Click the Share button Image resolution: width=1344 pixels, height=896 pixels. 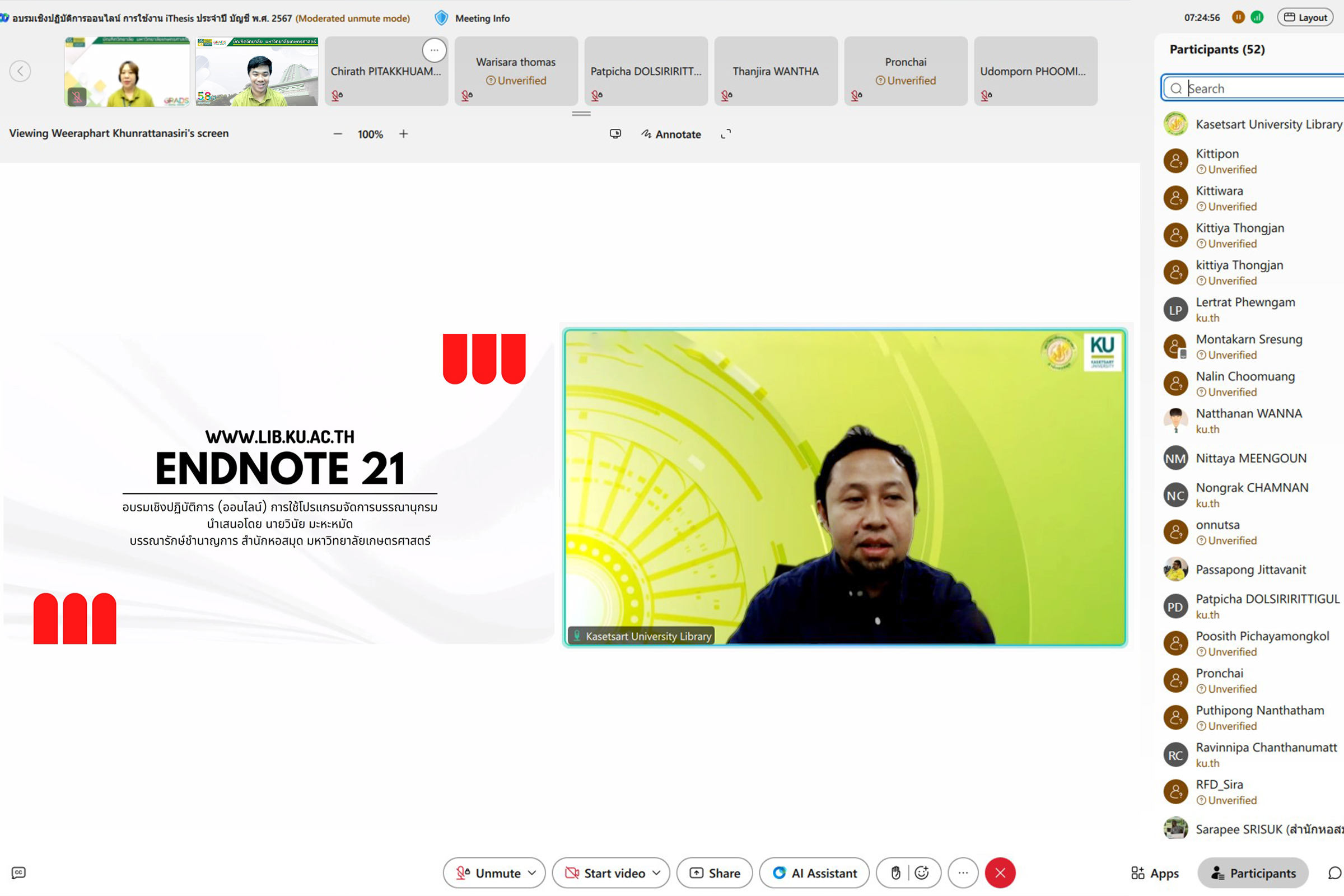[715, 872]
